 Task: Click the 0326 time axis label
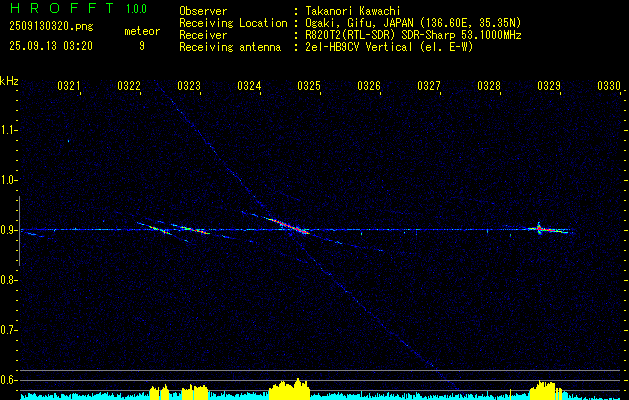coord(369,85)
